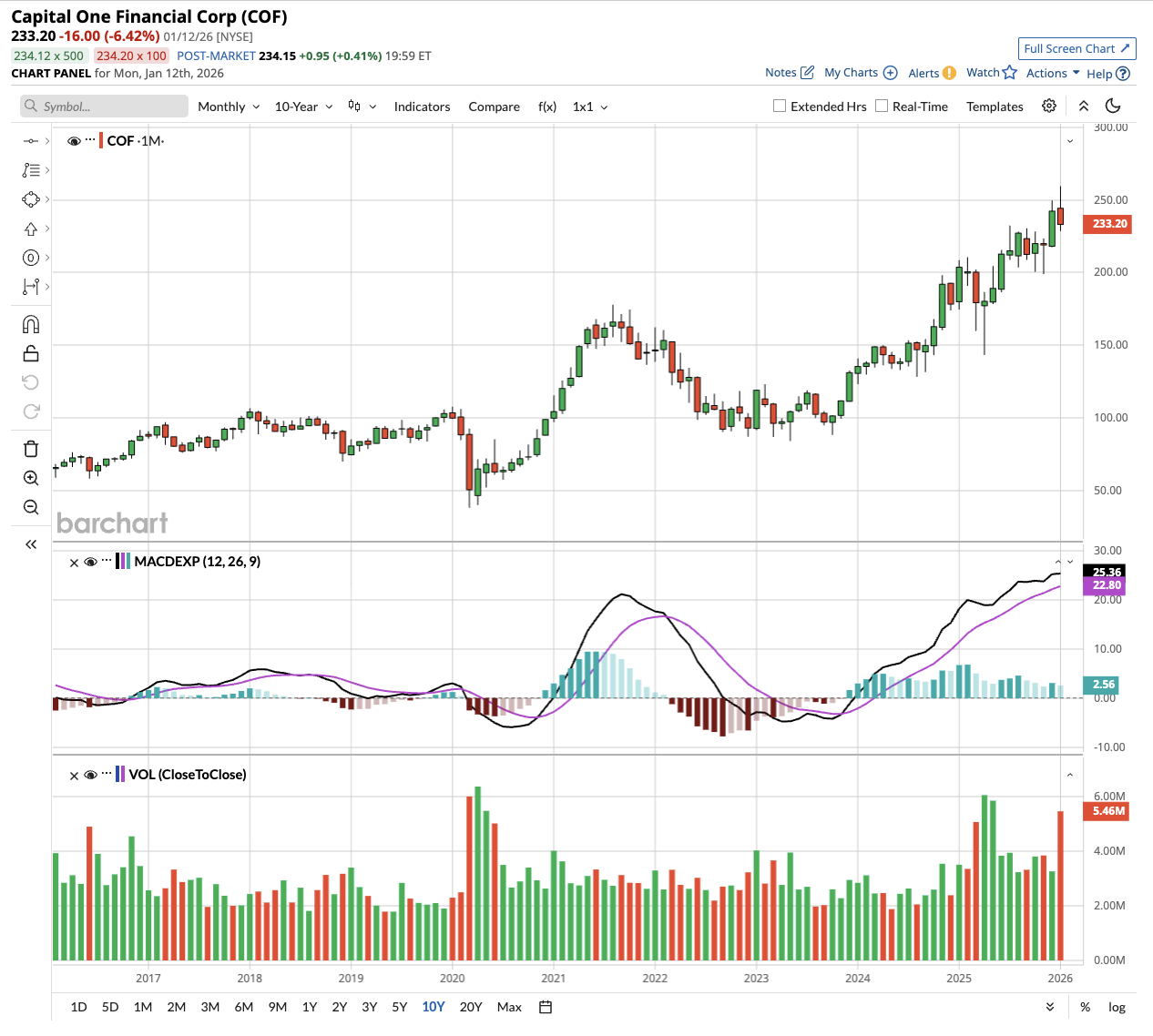Enable the Extended Hrs checkbox
This screenshot has width=1153, height=1036.
[x=780, y=107]
